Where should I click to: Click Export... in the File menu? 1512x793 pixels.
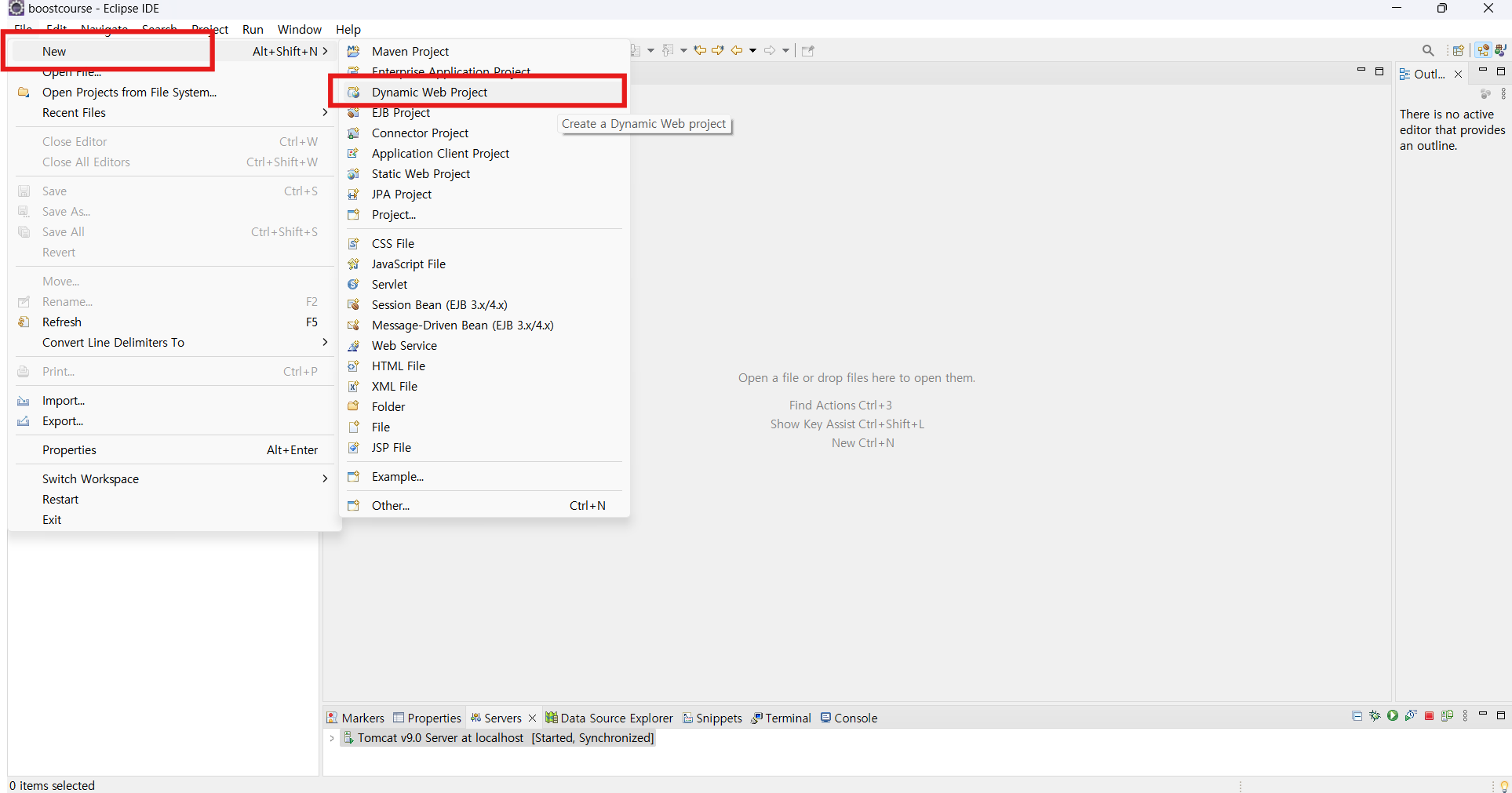point(174,420)
